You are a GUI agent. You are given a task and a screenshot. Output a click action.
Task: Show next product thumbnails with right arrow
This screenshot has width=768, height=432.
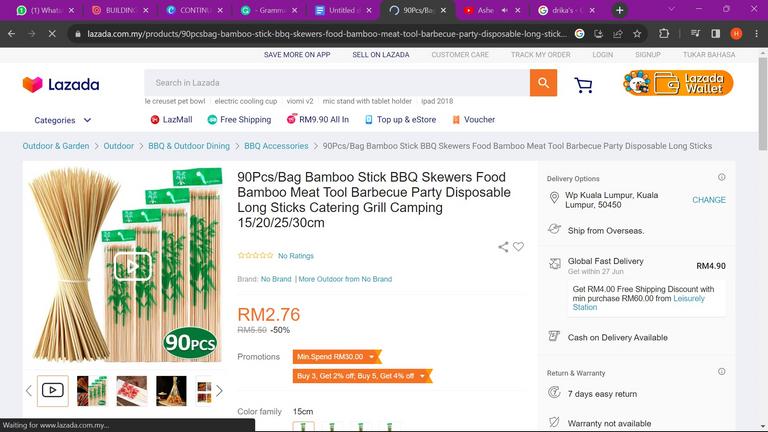[219, 391]
